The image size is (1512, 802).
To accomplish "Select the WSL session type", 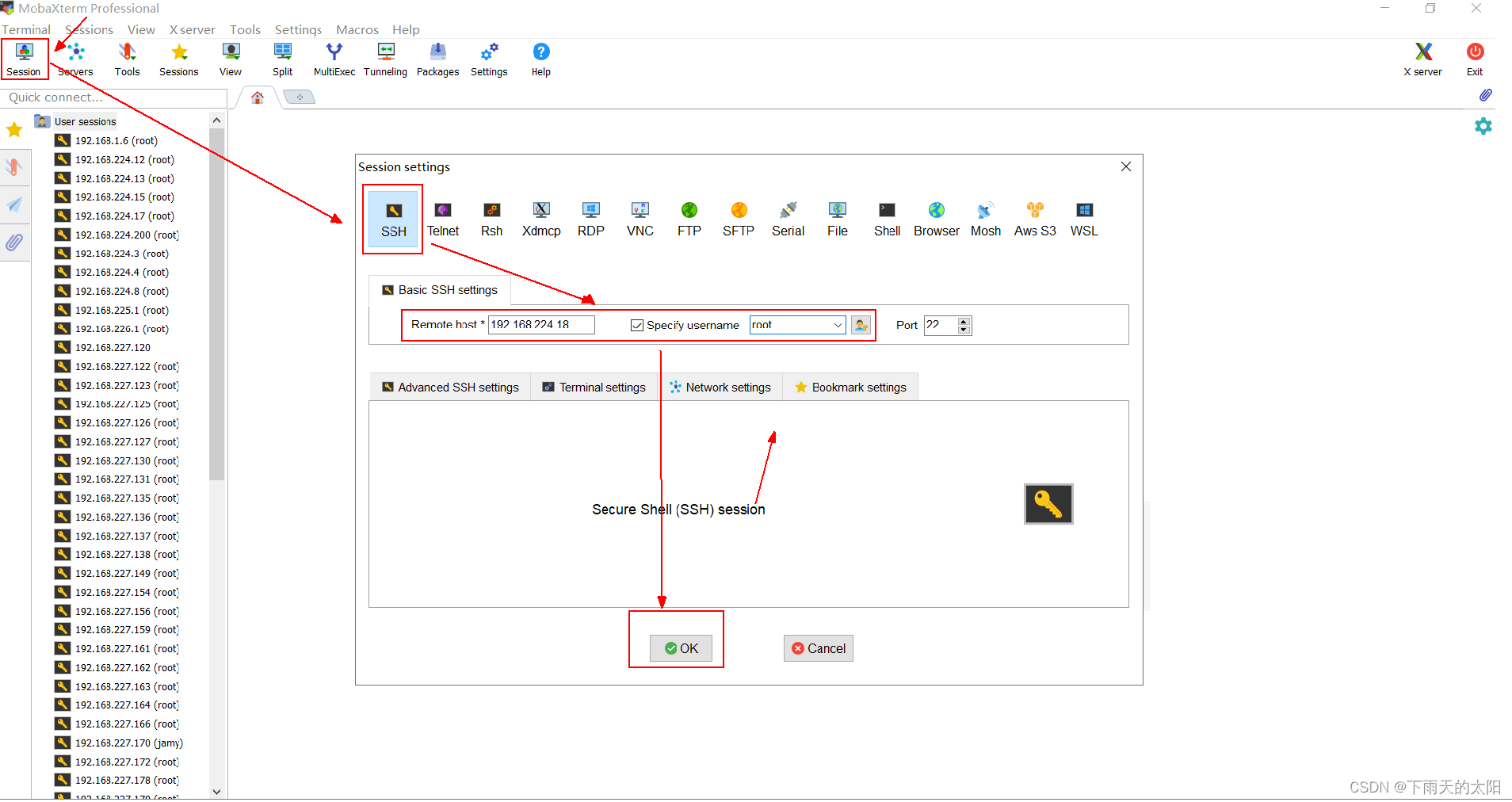I will [x=1084, y=220].
